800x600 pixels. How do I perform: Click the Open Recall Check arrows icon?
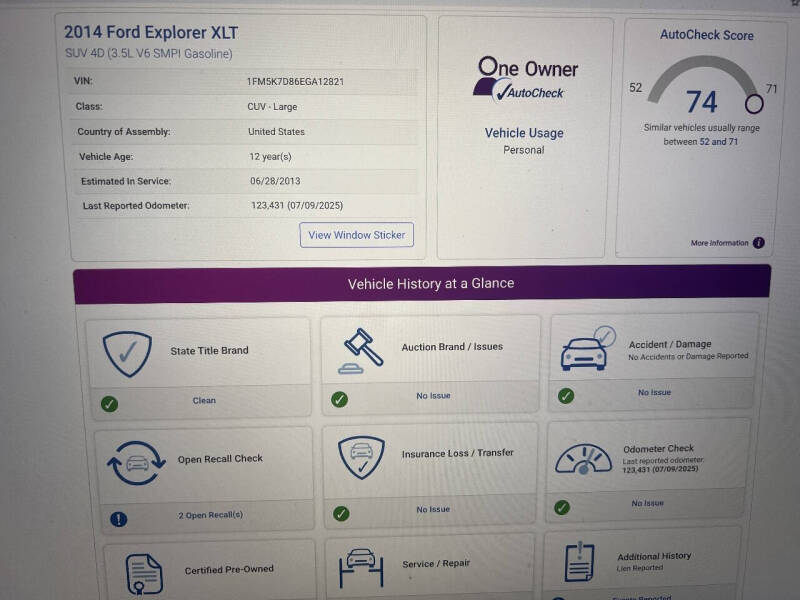click(x=136, y=463)
